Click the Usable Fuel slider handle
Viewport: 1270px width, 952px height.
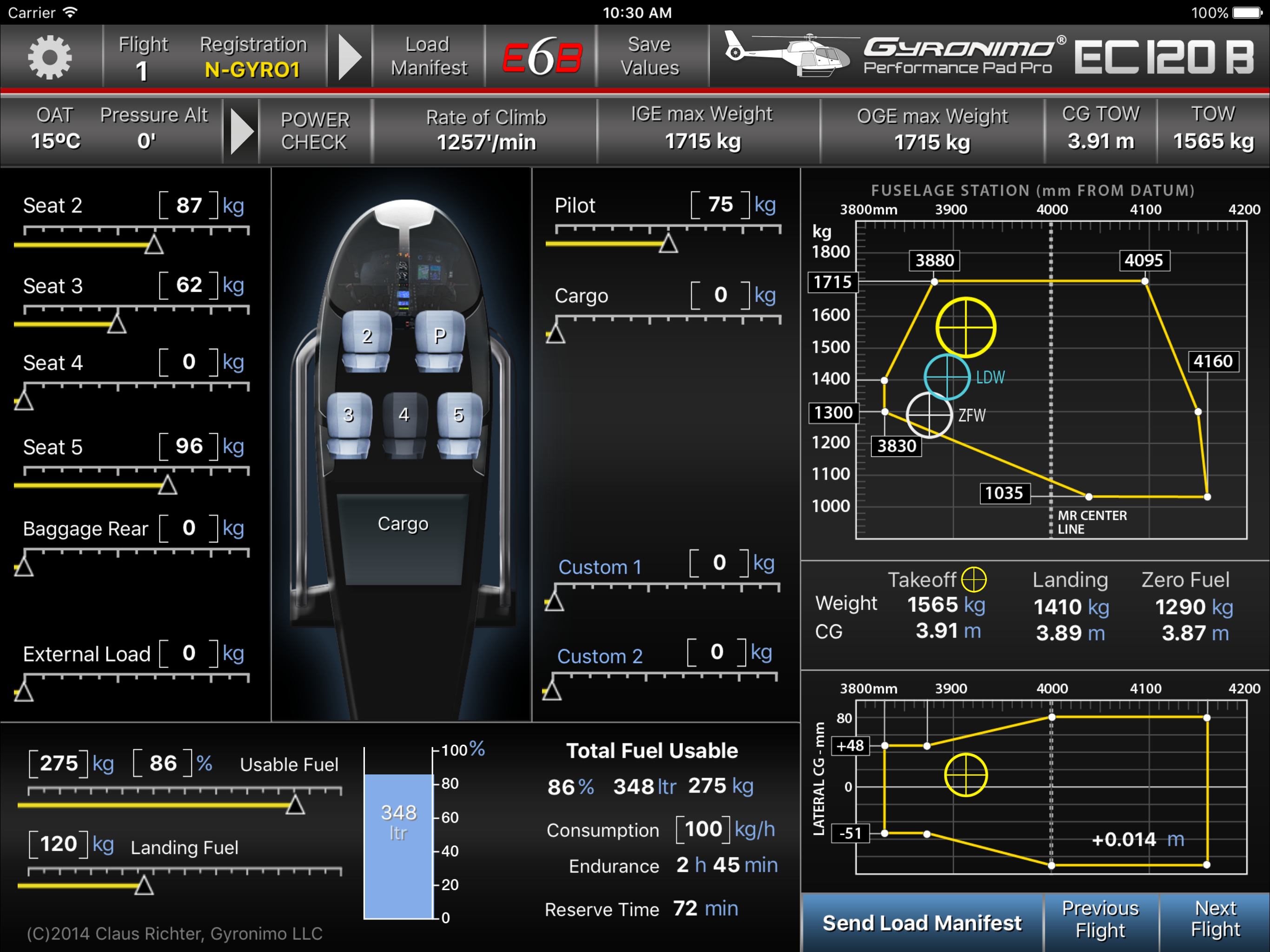coord(295,805)
